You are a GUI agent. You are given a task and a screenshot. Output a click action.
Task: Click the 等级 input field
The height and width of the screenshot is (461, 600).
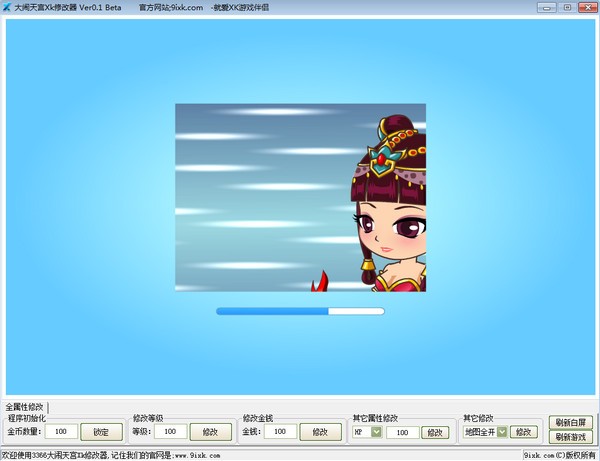tap(171, 432)
